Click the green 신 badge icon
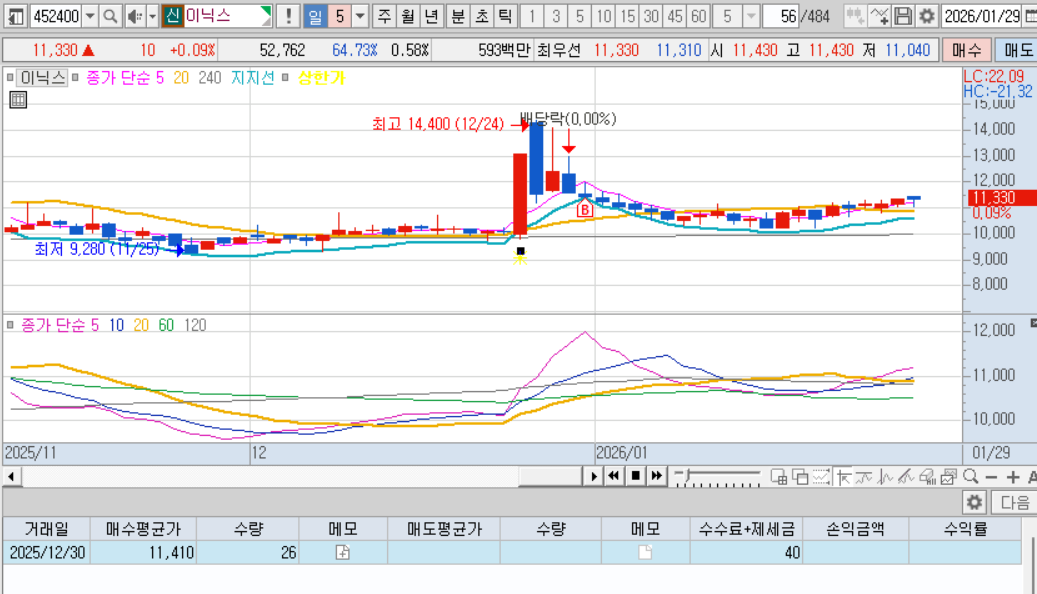Image resolution: width=1037 pixels, height=594 pixels. tap(173, 16)
